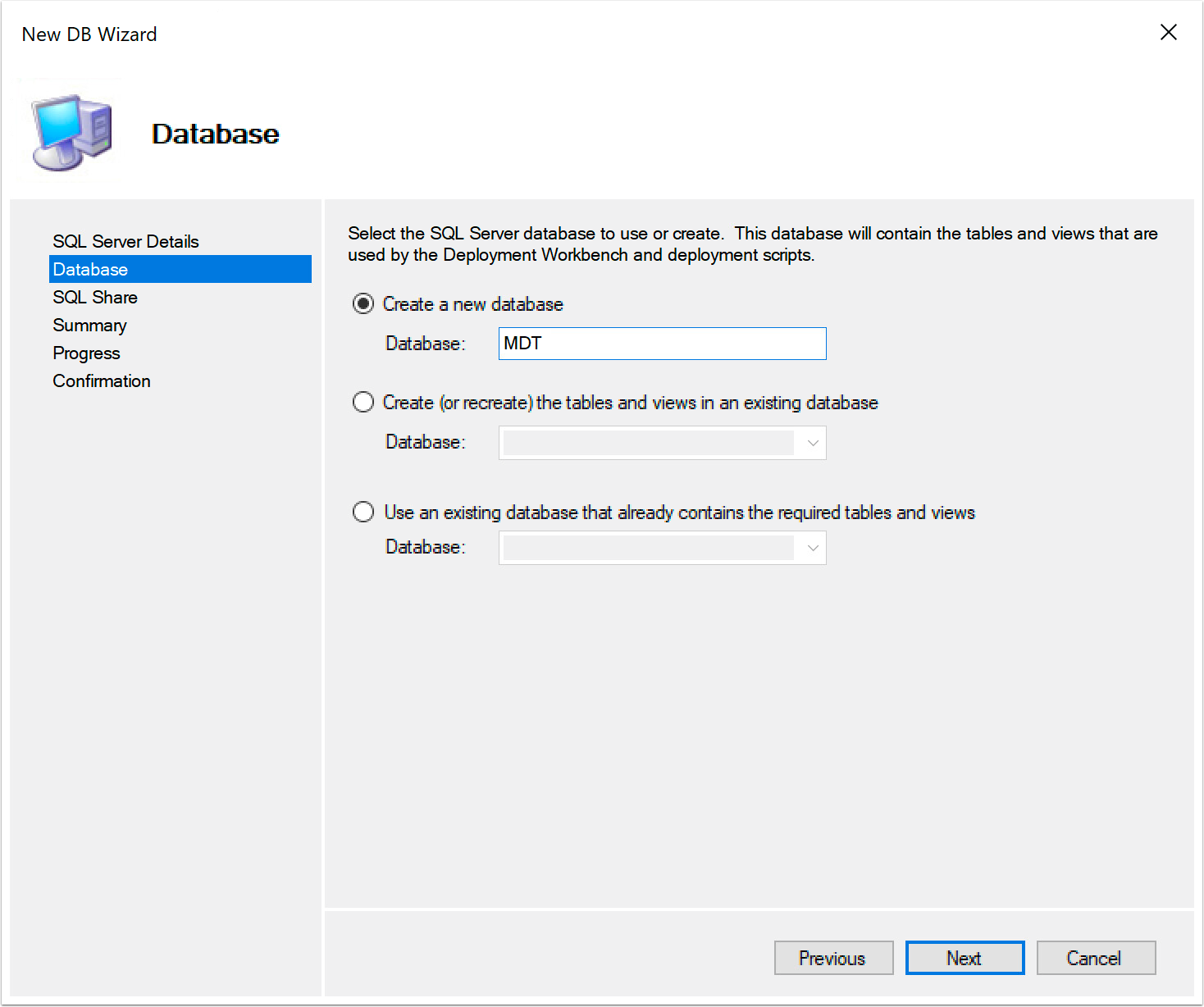The width and height of the screenshot is (1204, 1007).
Task: Select the SQL Server Details step
Action: (x=125, y=241)
